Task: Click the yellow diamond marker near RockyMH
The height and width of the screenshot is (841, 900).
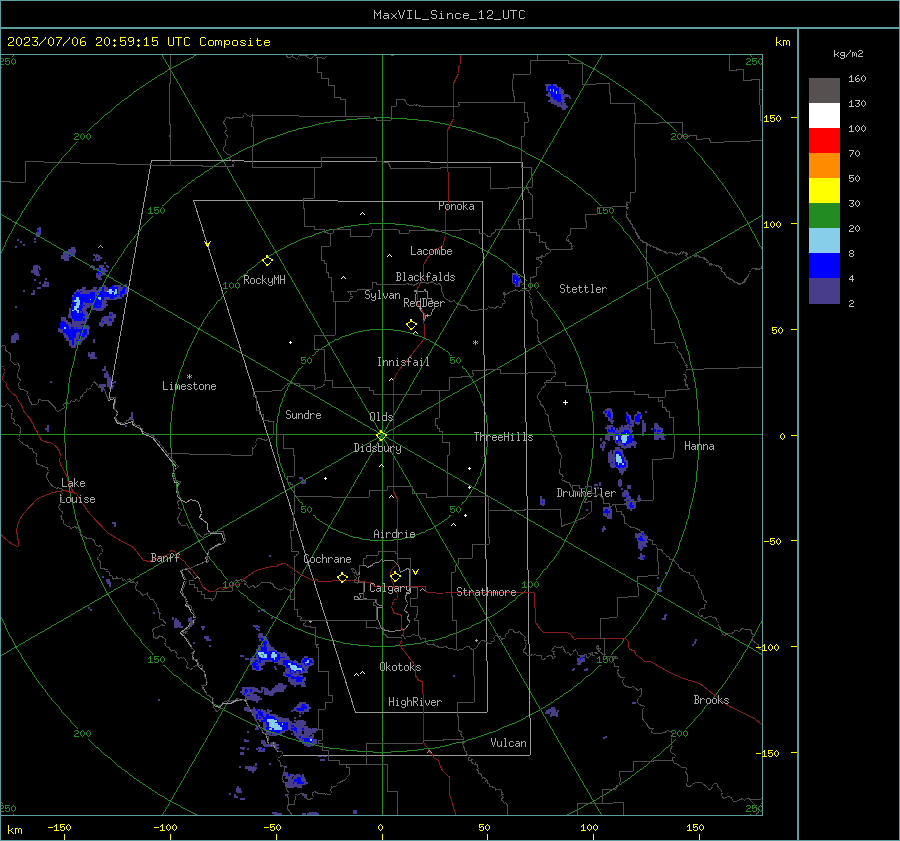Action: (x=267, y=261)
